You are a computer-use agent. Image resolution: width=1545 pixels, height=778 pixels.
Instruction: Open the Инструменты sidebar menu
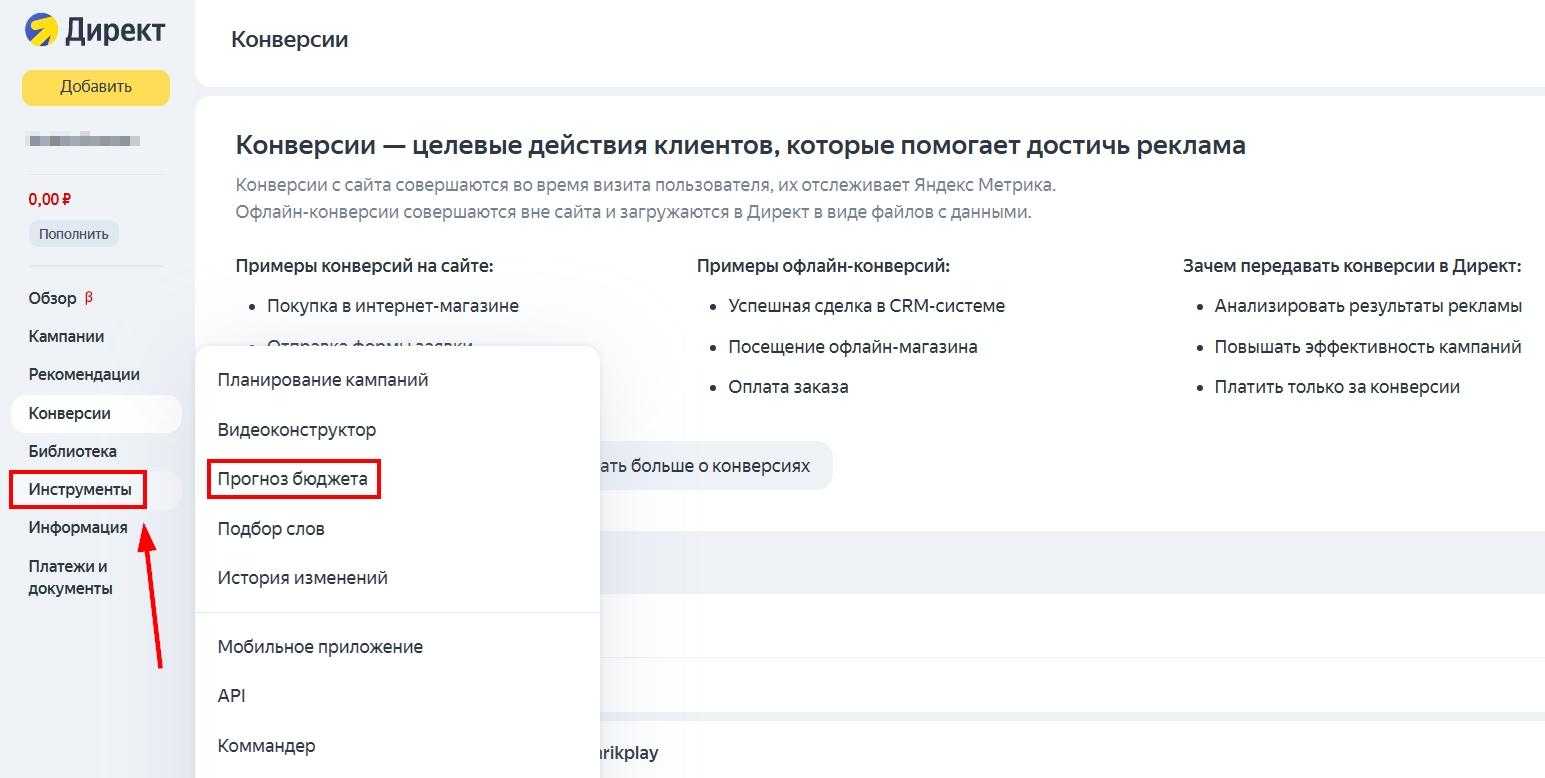coord(80,490)
